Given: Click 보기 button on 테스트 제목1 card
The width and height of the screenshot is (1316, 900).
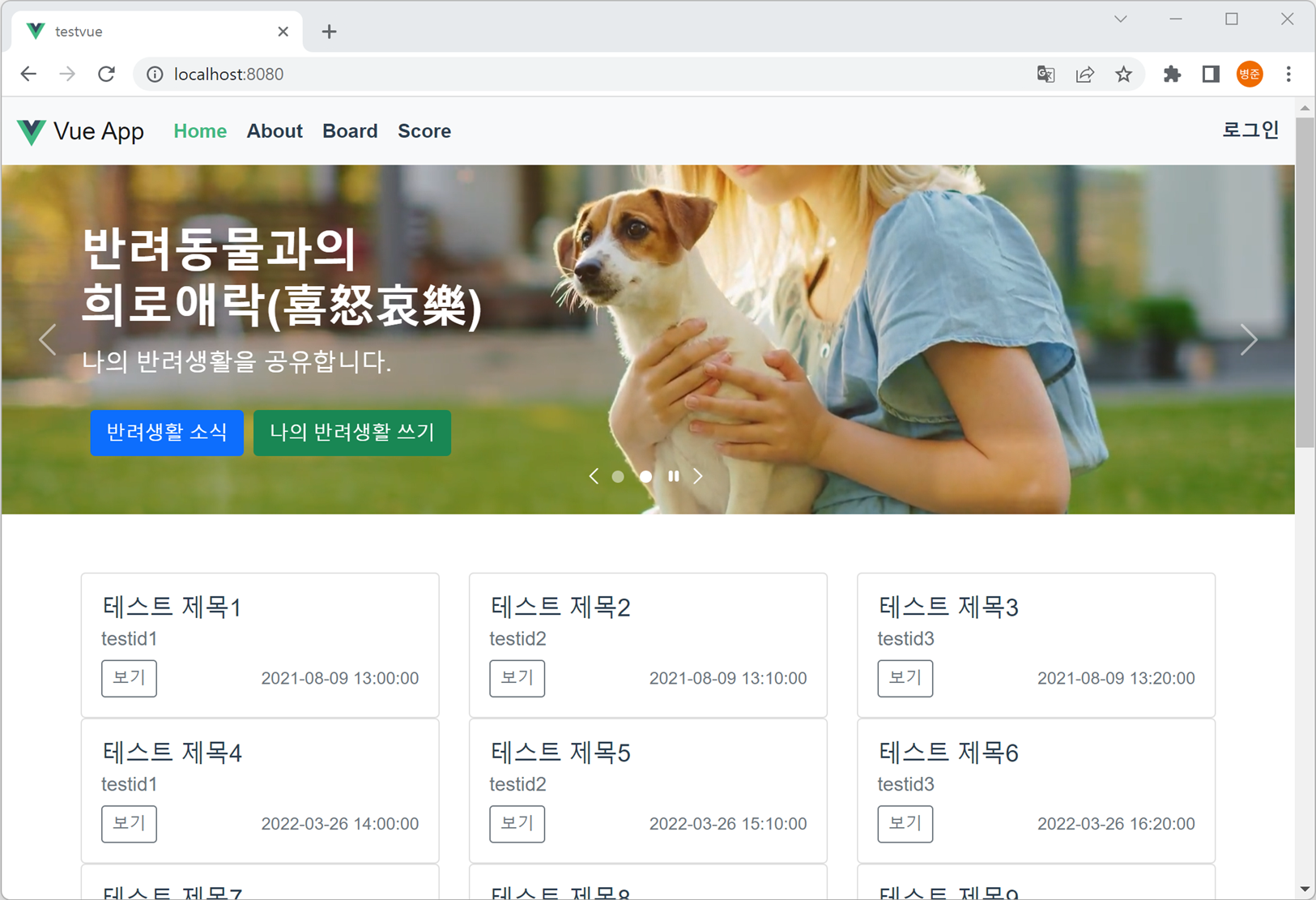Looking at the screenshot, I should pos(129,678).
